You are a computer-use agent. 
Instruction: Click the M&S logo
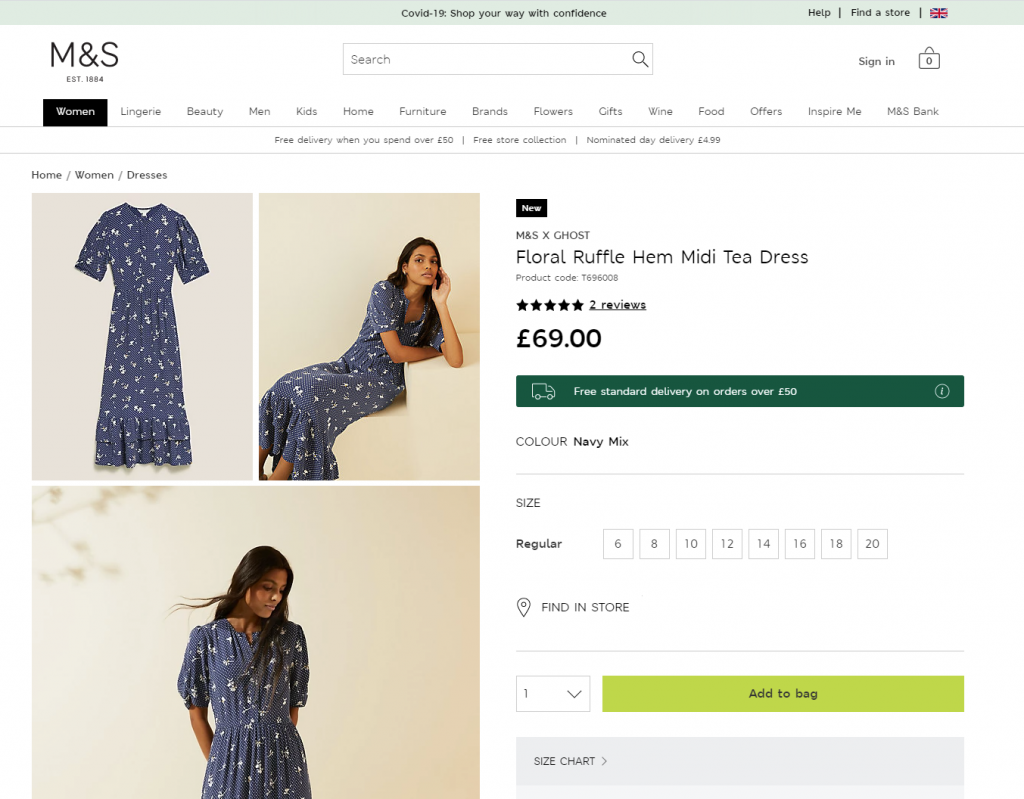(x=84, y=60)
